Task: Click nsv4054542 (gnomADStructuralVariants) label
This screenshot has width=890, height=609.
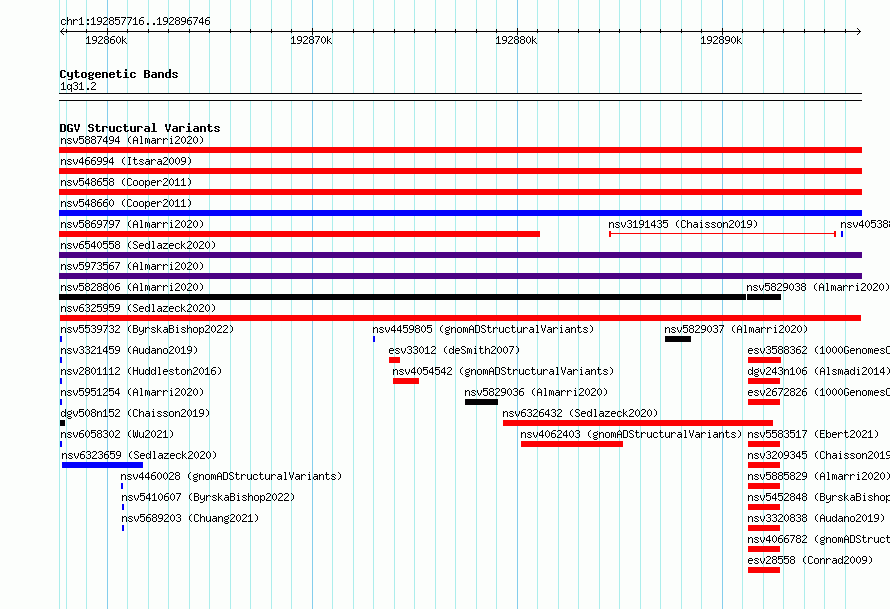Action: (503, 371)
